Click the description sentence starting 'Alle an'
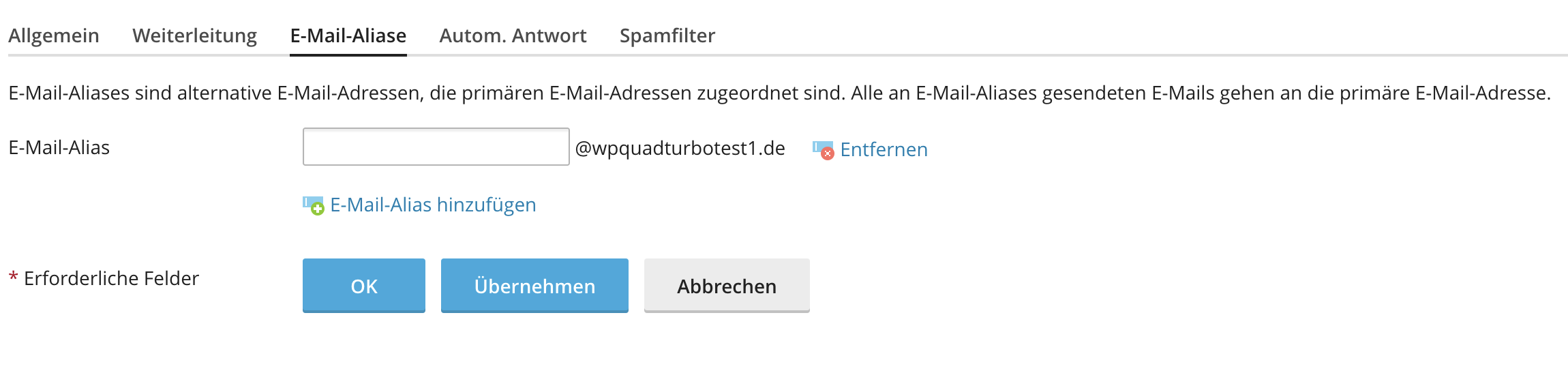The height and width of the screenshot is (371, 1568). point(1200,93)
